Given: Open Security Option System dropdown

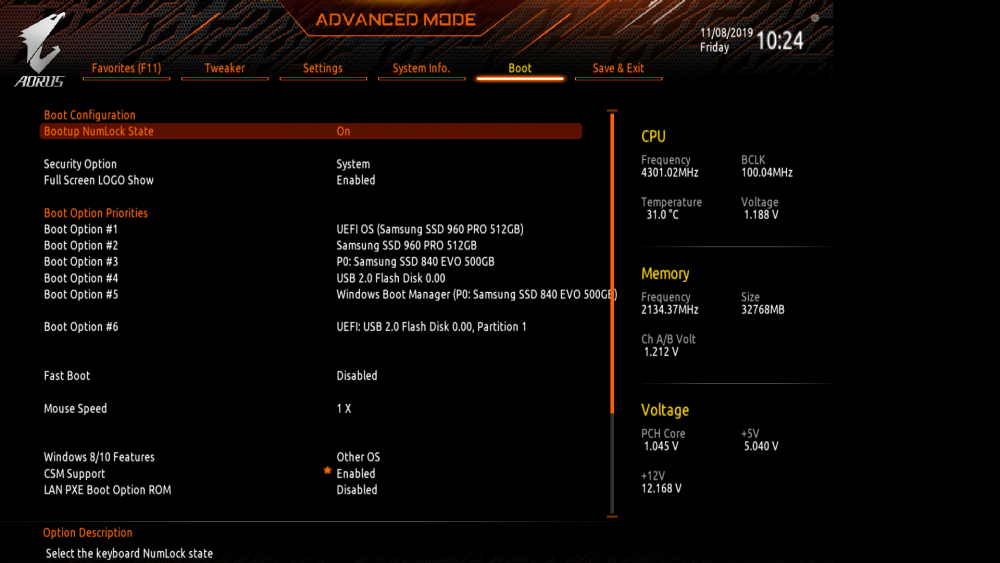Looking at the screenshot, I should click(x=353, y=165).
